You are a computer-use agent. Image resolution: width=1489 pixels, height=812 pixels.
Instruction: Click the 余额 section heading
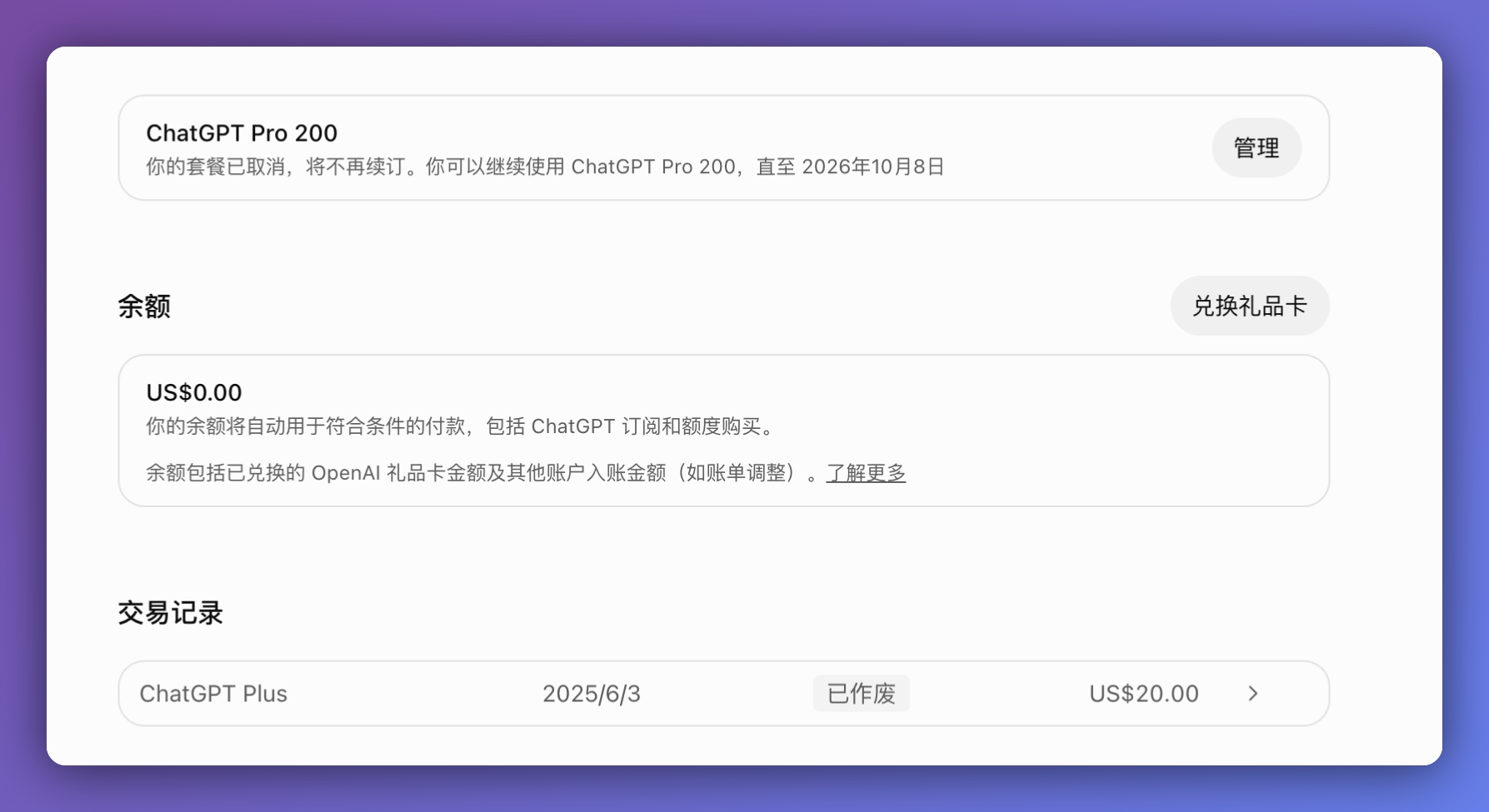tap(144, 306)
